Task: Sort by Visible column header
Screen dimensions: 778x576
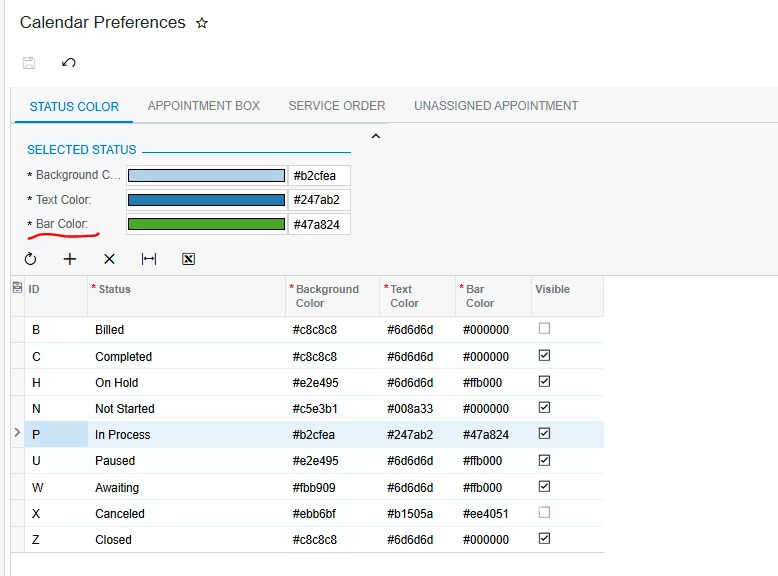Action: pyautogui.click(x=568, y=296)
